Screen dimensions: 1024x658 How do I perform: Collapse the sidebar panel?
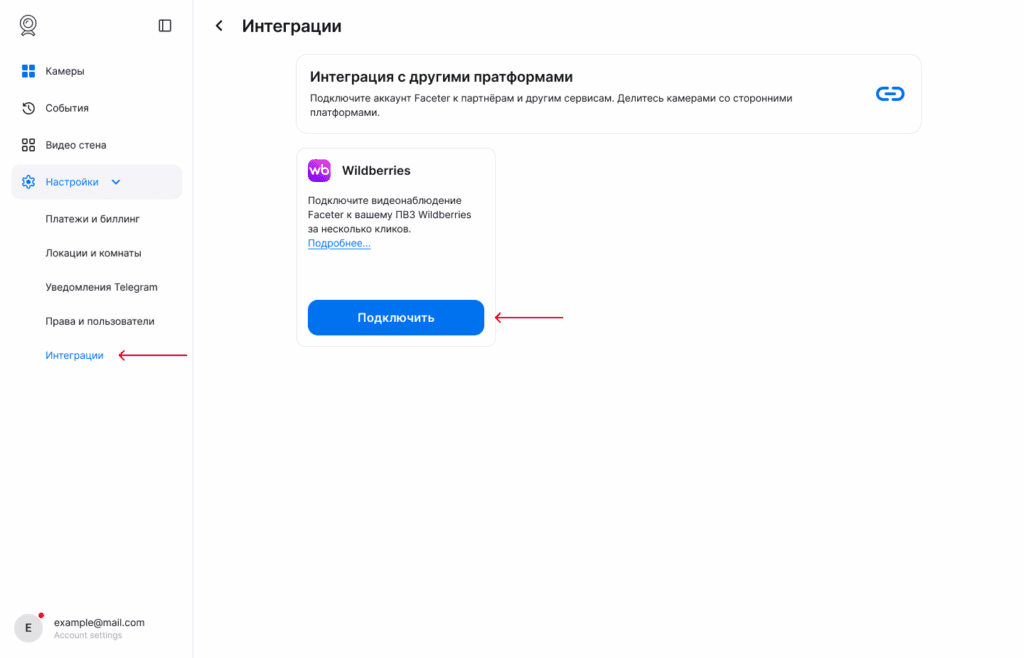[x=165, y=26]
